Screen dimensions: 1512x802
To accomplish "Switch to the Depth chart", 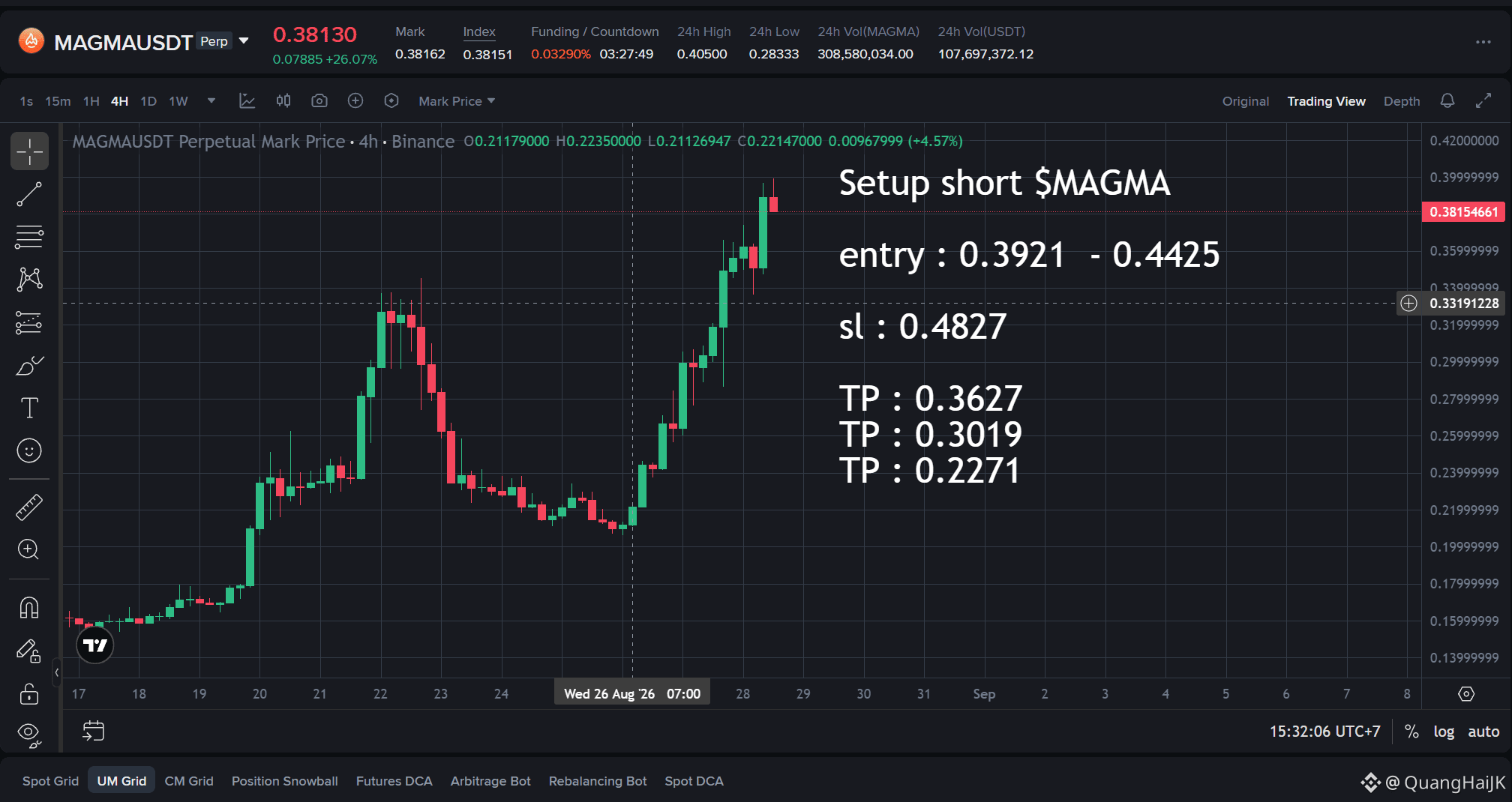I will point(1402,101).
